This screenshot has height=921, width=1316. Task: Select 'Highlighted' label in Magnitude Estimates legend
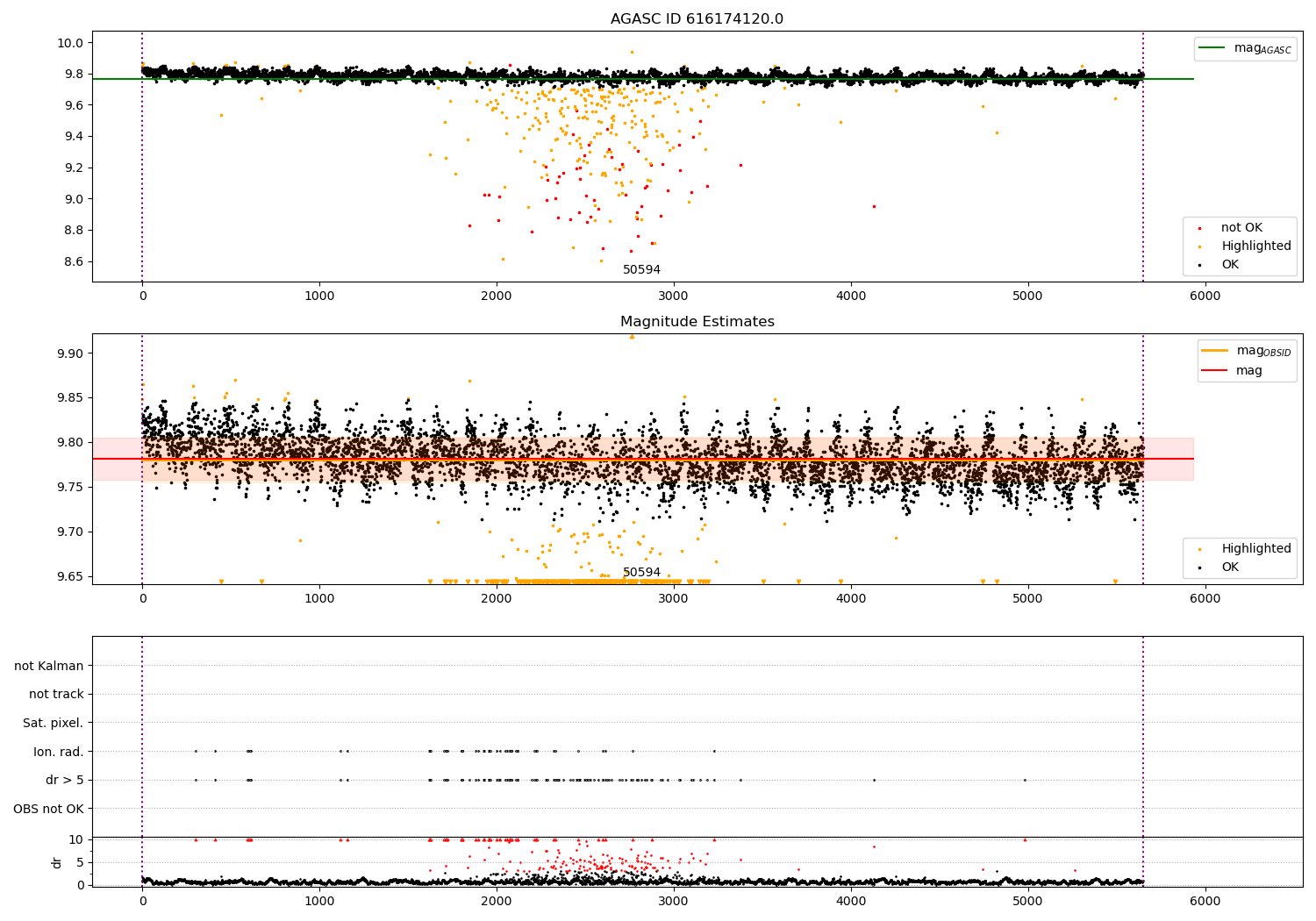coord(1255,549)
